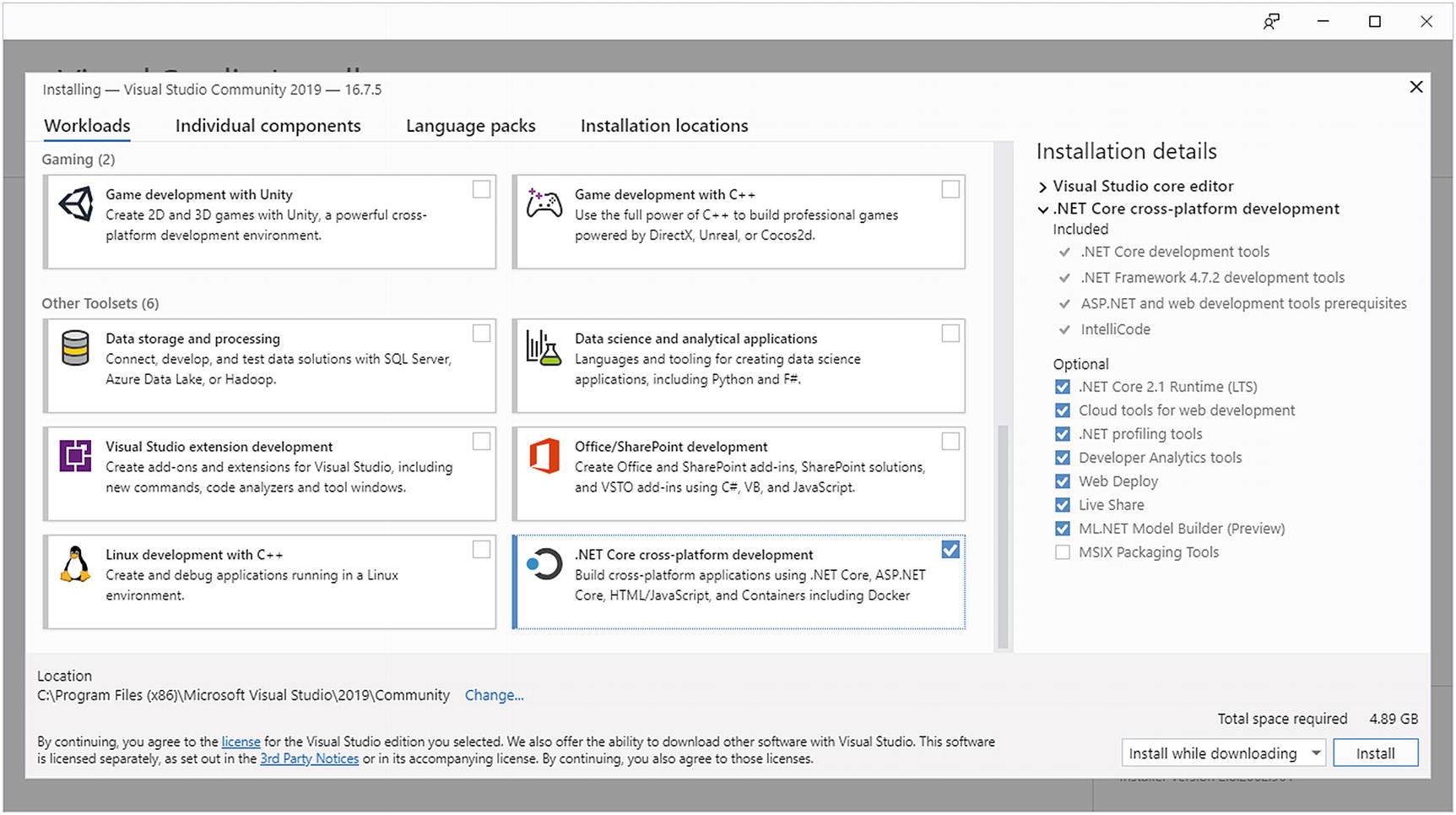Click the feedback icon in the title bar
Image resolution: width=1456 pixels, height=815 pixels.
pos(1271,22)
